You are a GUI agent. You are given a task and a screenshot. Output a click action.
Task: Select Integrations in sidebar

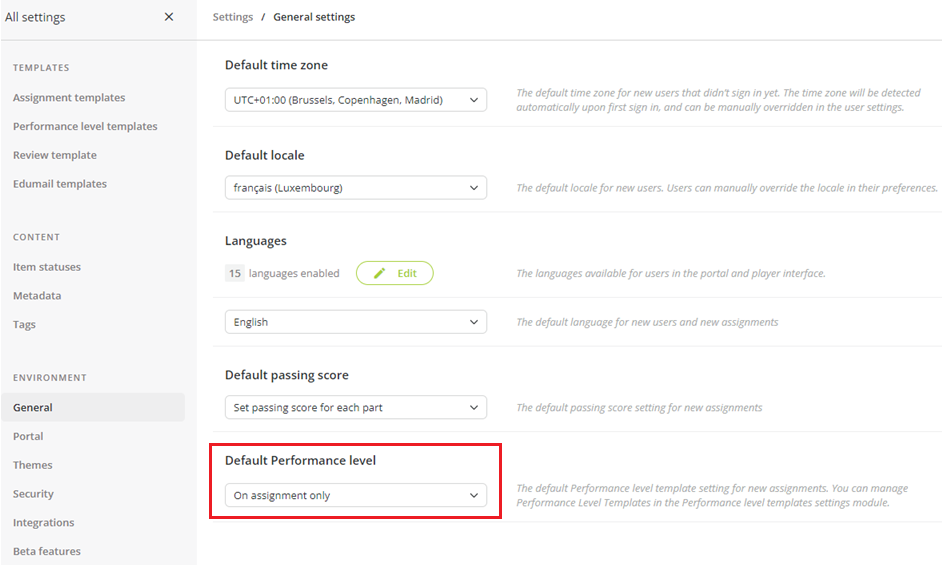pos(44,523)
